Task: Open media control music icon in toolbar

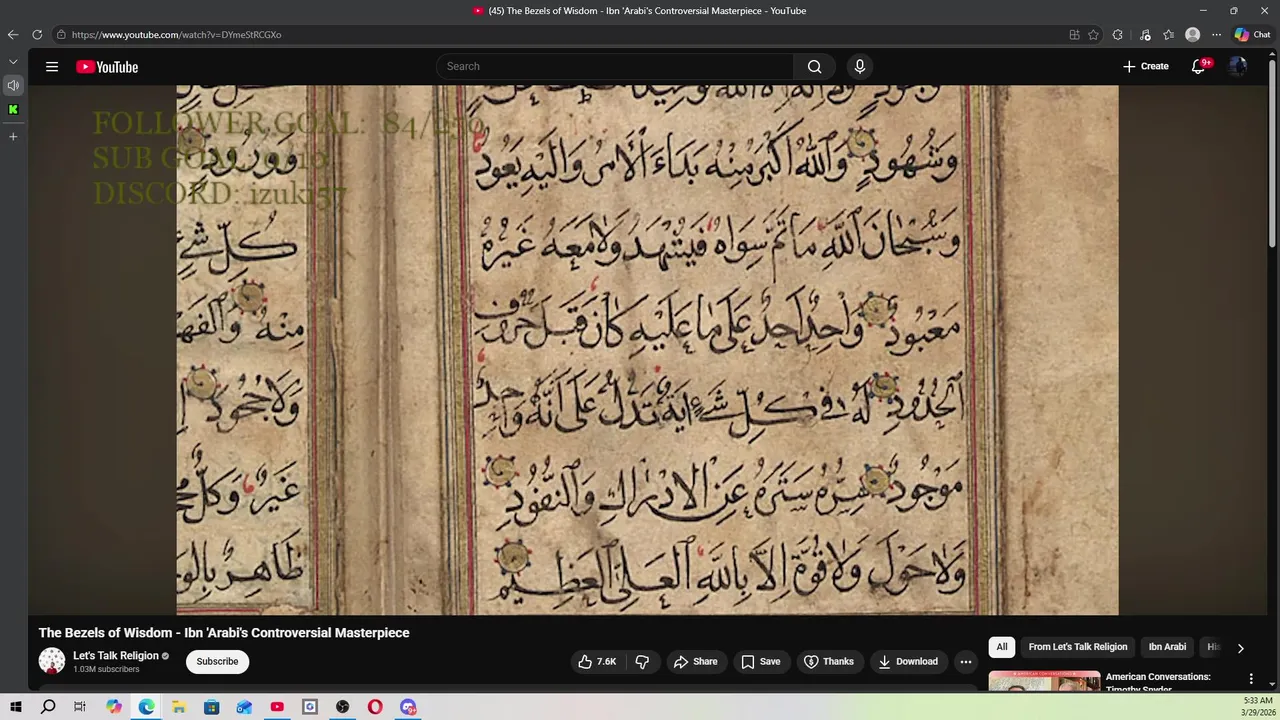Action: pos(1145,35)
